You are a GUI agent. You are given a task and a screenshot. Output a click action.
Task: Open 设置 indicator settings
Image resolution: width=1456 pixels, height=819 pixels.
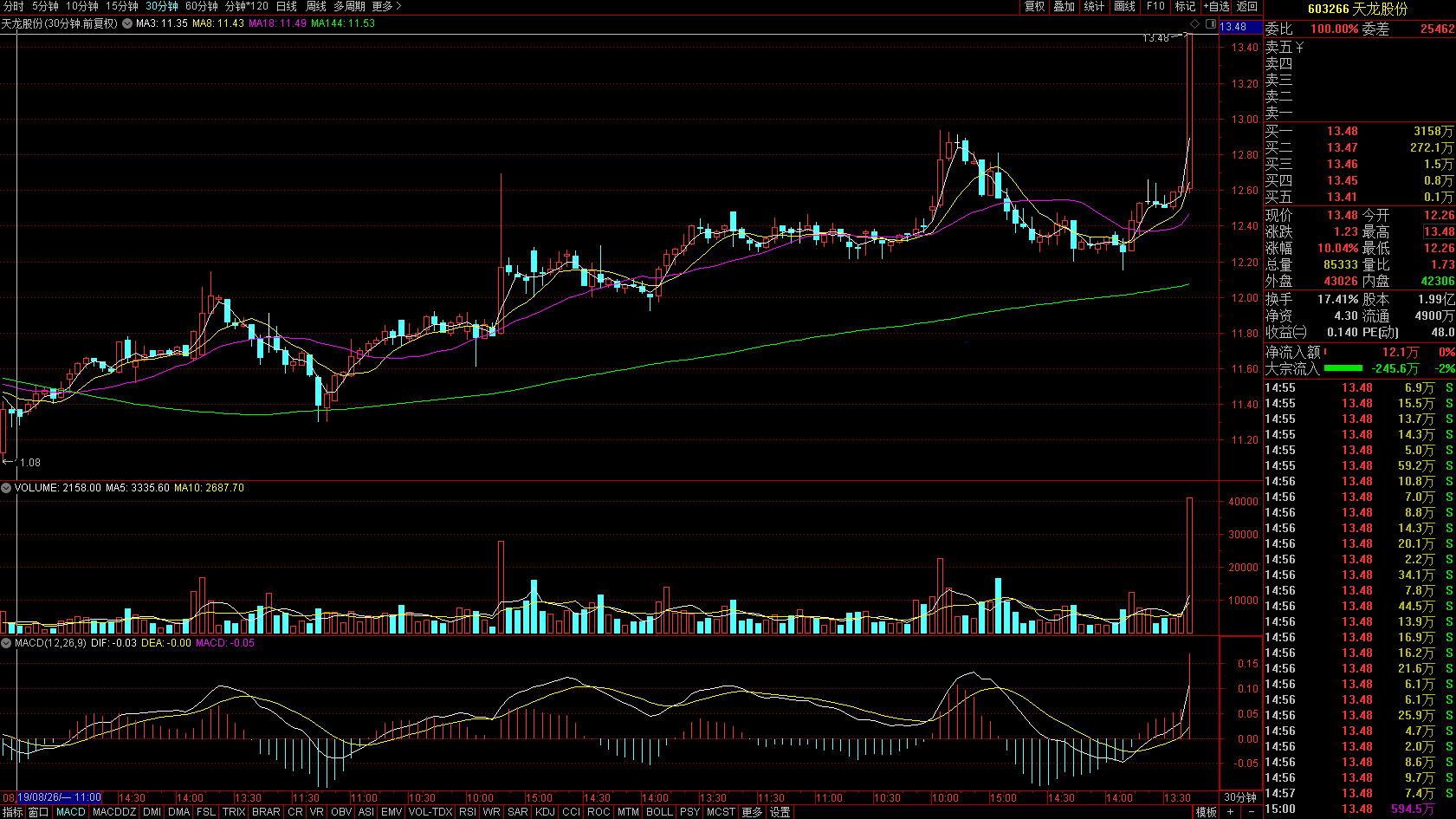[780, 812]
